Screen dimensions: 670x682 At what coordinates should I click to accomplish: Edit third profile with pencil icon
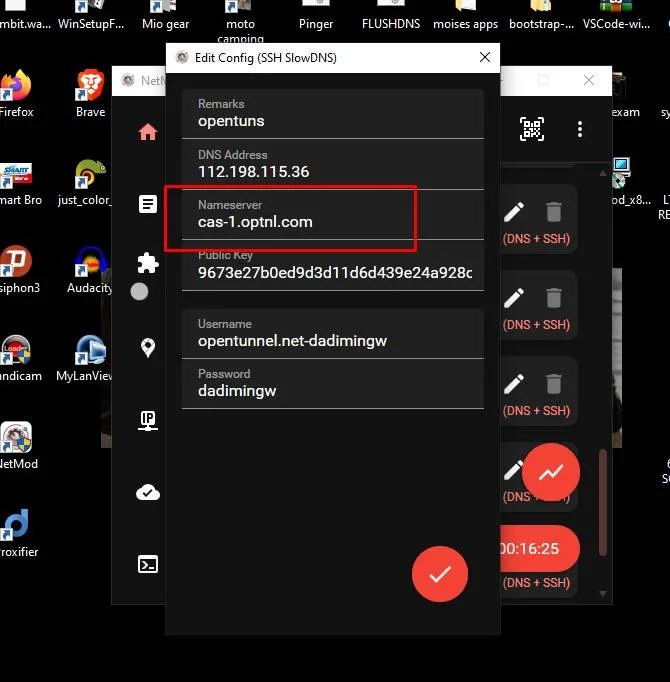point(514,384)
